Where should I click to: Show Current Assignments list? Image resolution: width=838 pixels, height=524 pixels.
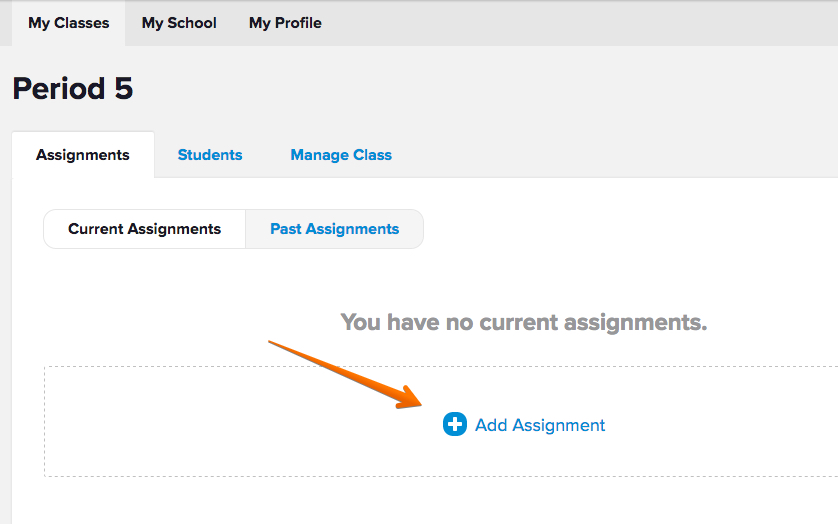(144, 229)
